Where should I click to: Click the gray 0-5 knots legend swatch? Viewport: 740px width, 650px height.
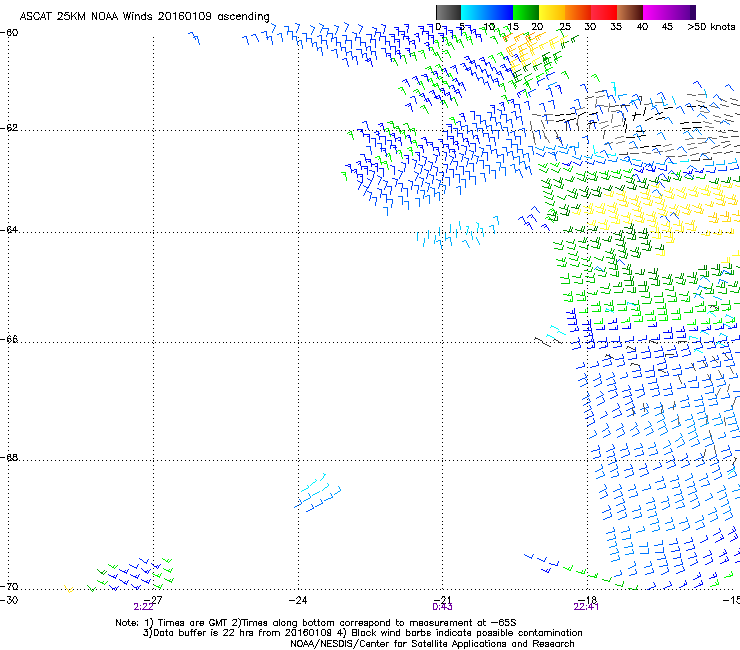[x=448, y=12]
